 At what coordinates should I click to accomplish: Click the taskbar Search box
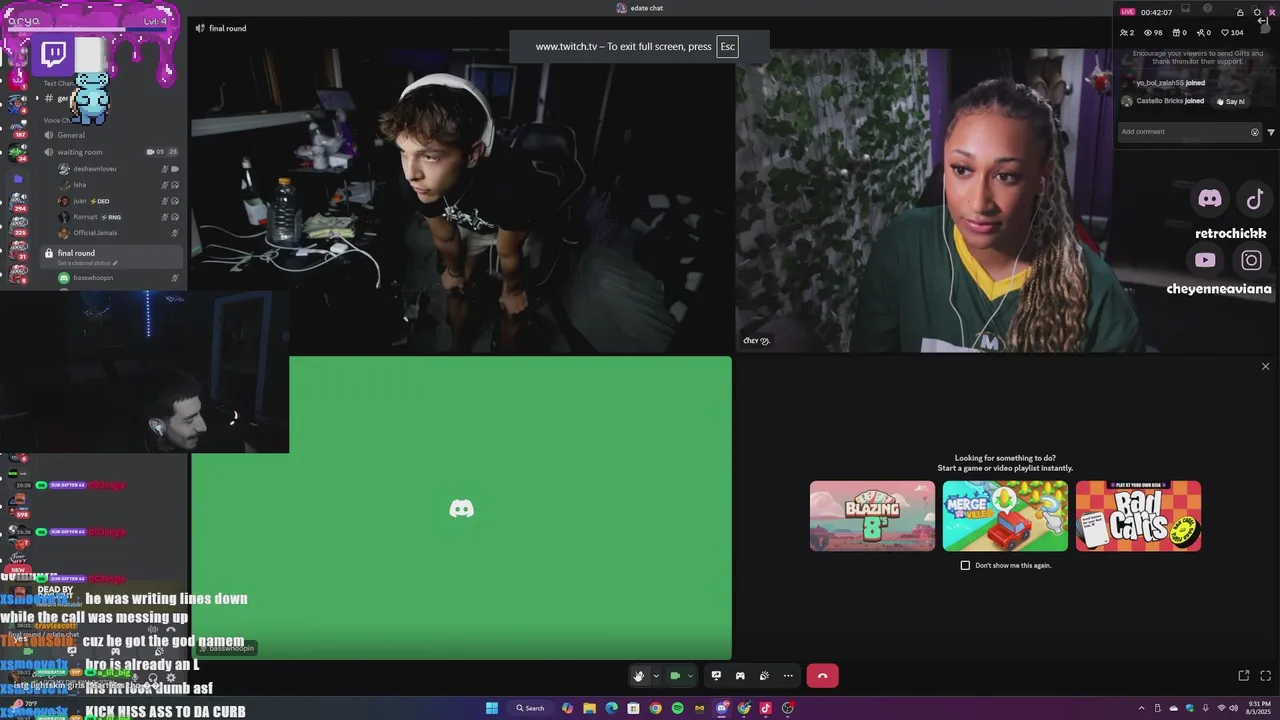click(x=531, y=708)
